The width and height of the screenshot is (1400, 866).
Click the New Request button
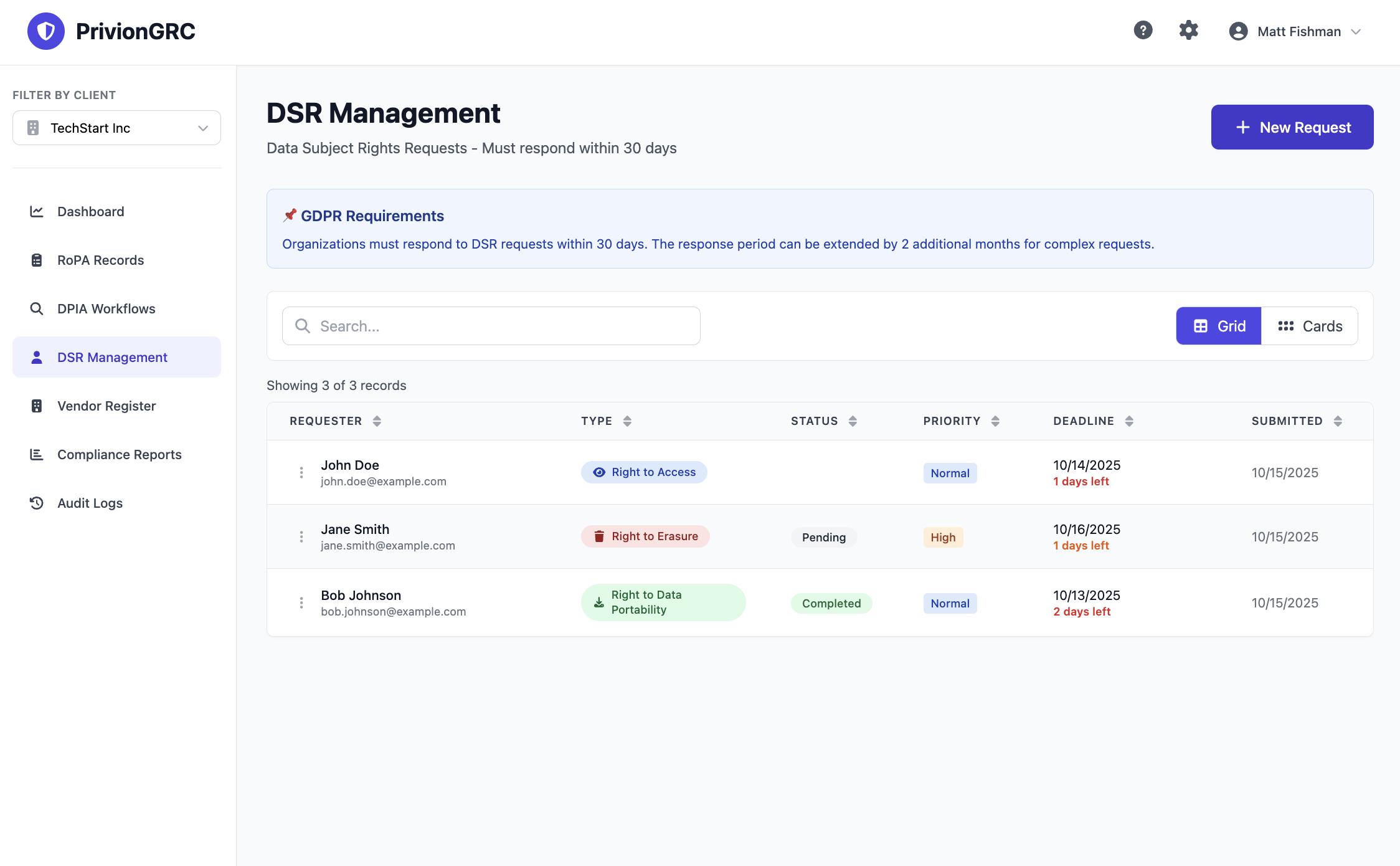click(x=1292, y=128)
